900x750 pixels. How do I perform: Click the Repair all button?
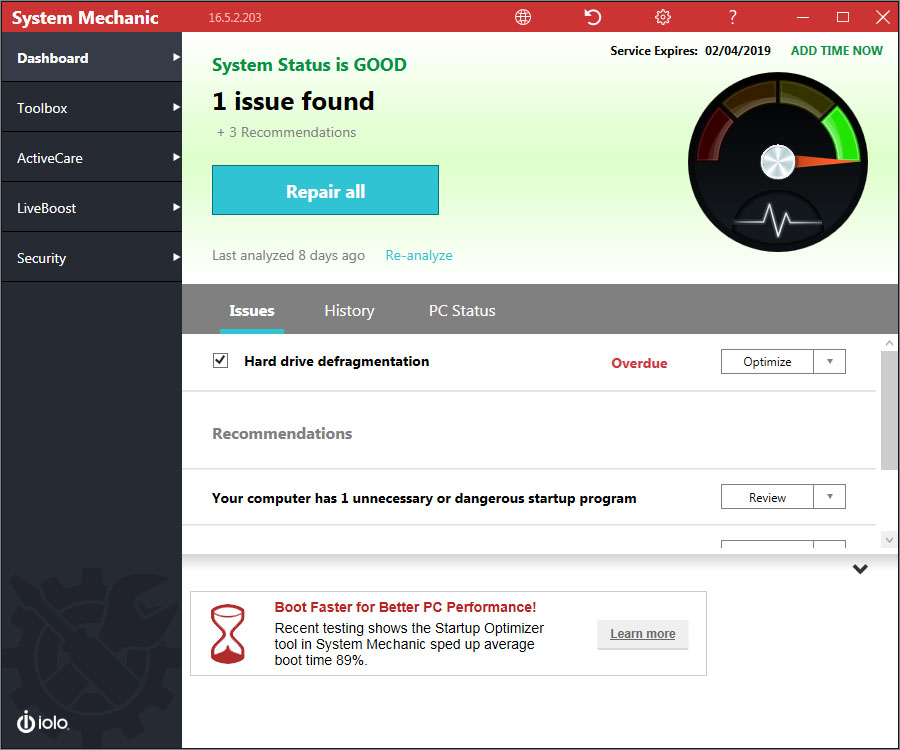coord(325,190)
